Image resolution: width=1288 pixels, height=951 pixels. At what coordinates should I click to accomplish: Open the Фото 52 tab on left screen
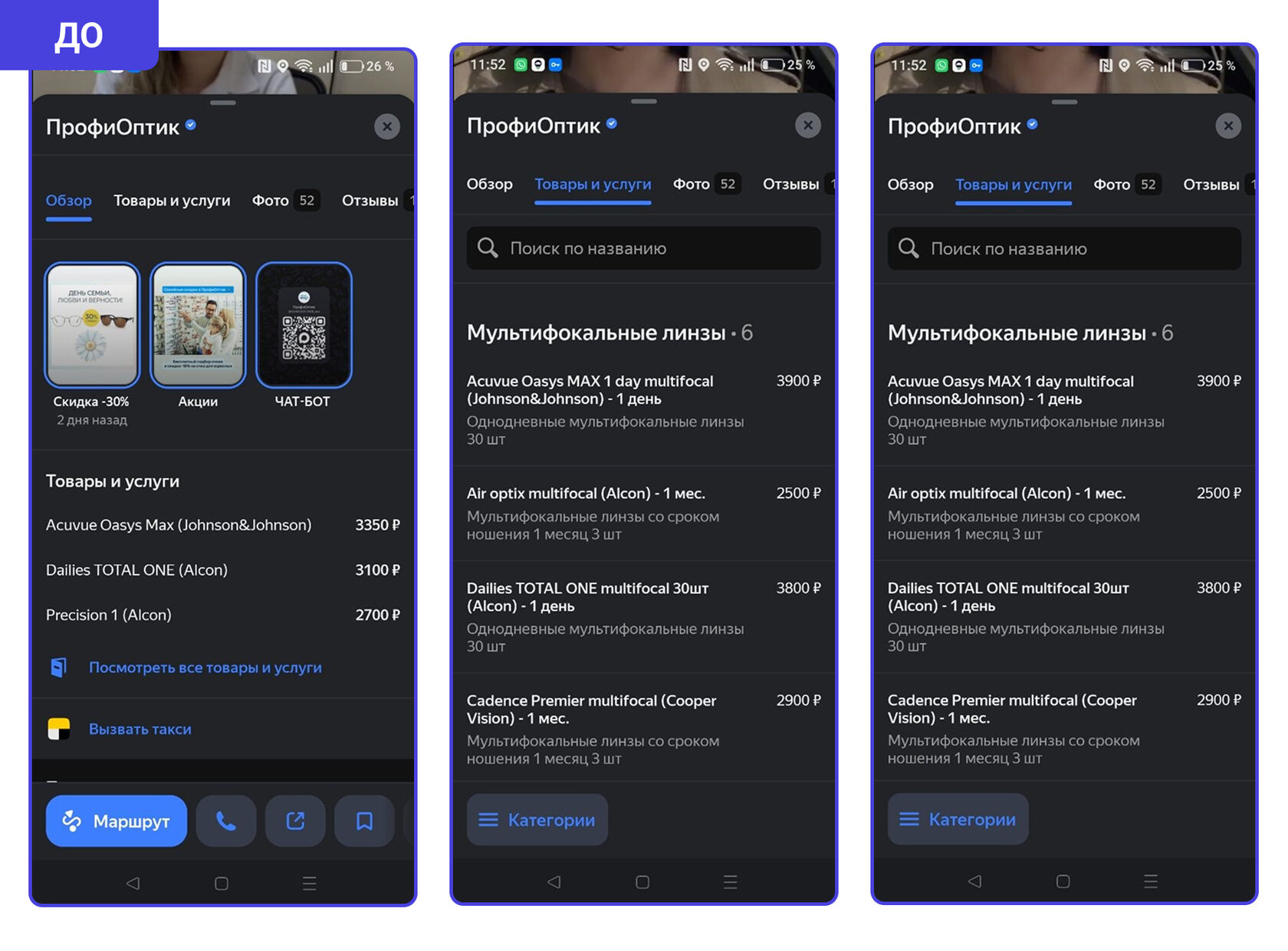tap(285, 201)
